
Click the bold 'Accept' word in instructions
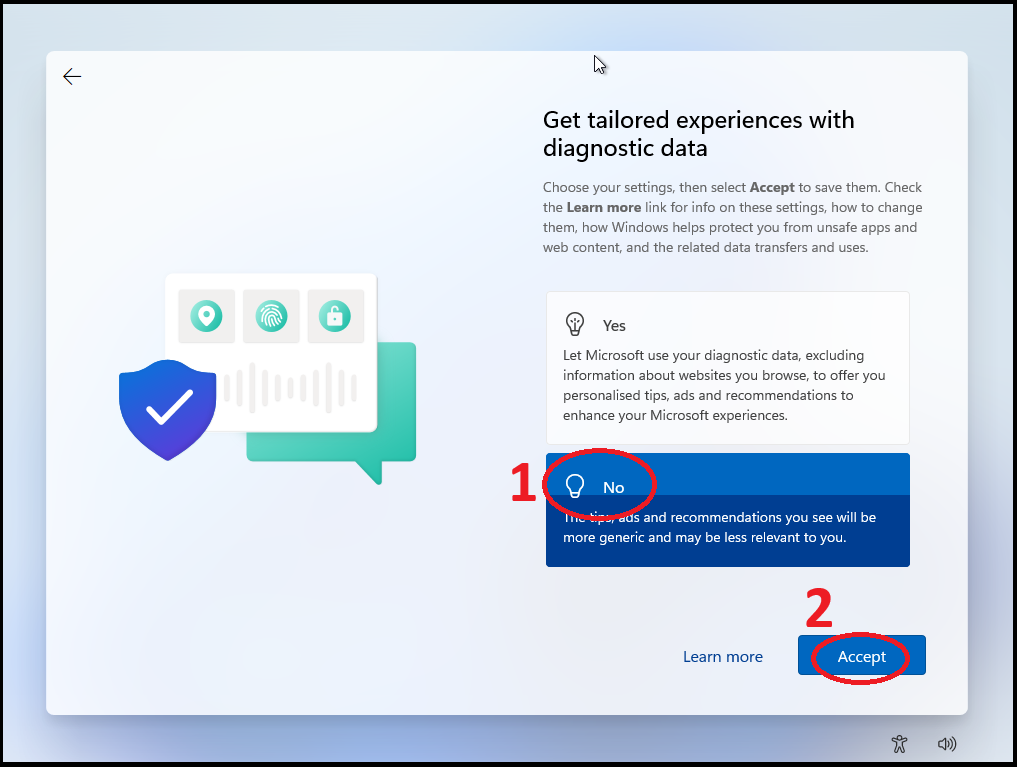coord(772,187)
